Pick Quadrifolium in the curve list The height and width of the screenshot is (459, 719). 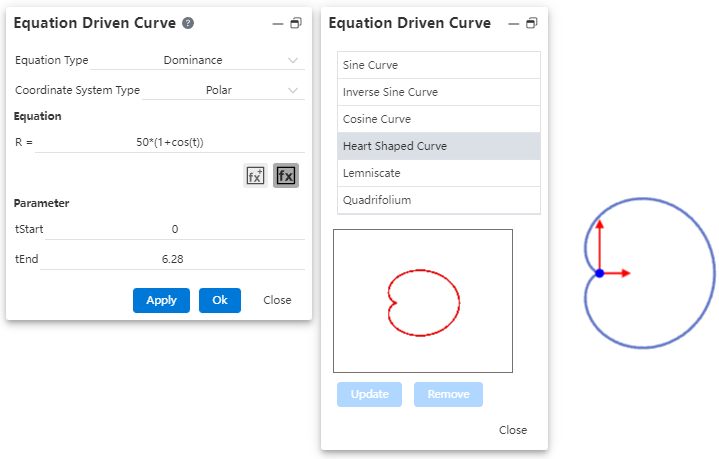tap(439, 200)
